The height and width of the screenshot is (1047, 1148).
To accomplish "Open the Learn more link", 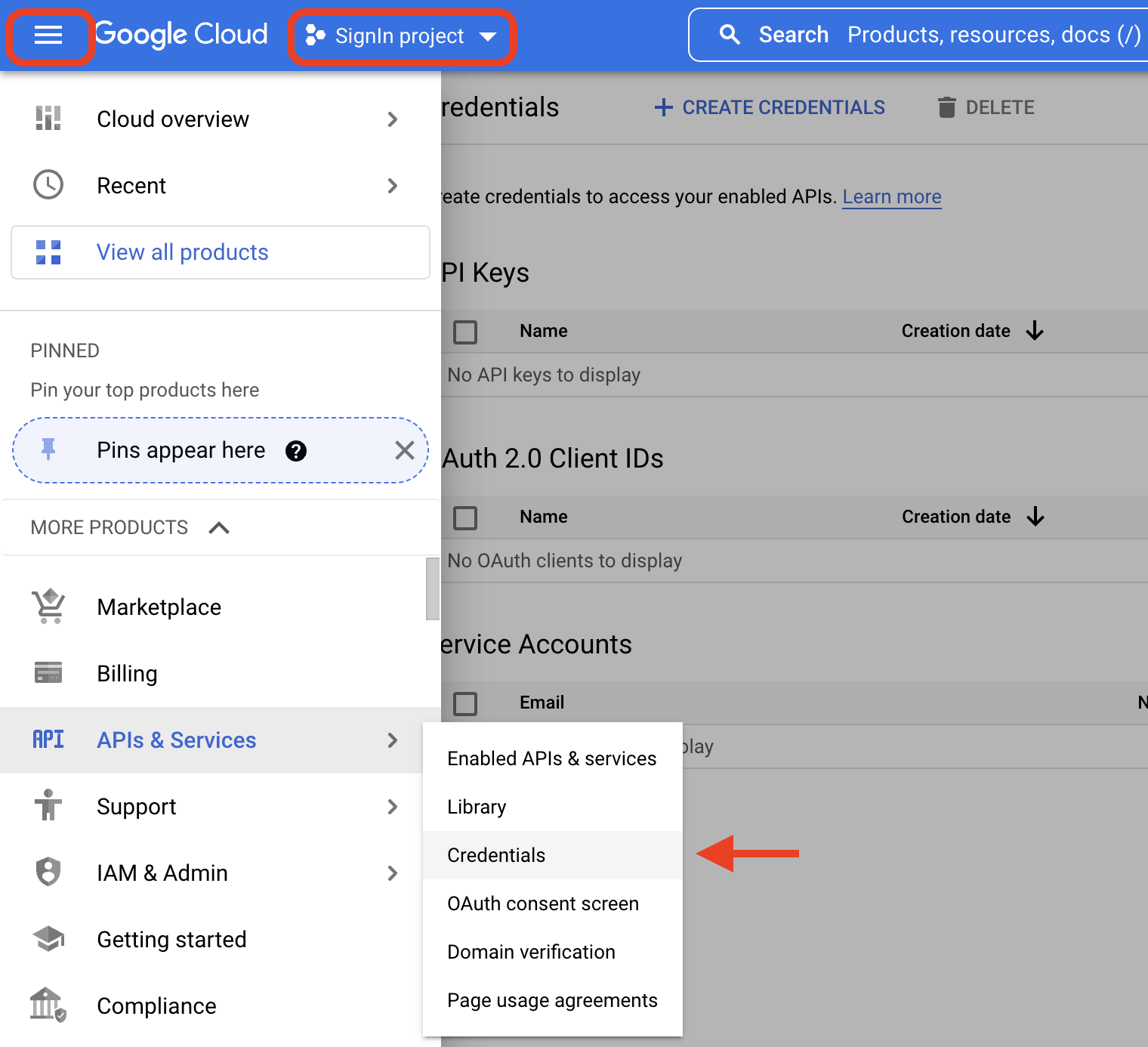I will tap(892, 196).
